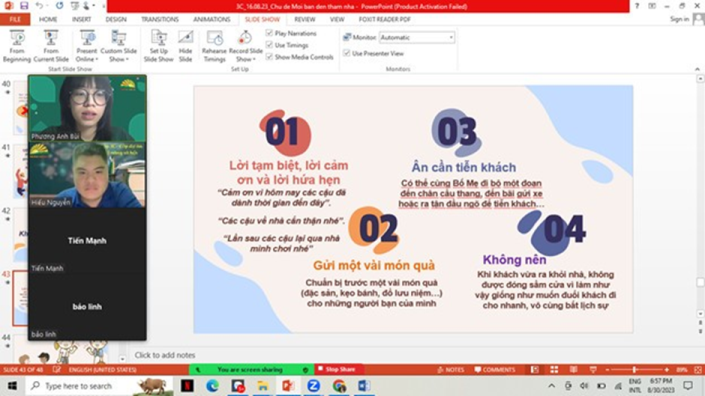Adjust the zoom slider in status bar
The height and width of the screenshot is (396, 705).
634,369
